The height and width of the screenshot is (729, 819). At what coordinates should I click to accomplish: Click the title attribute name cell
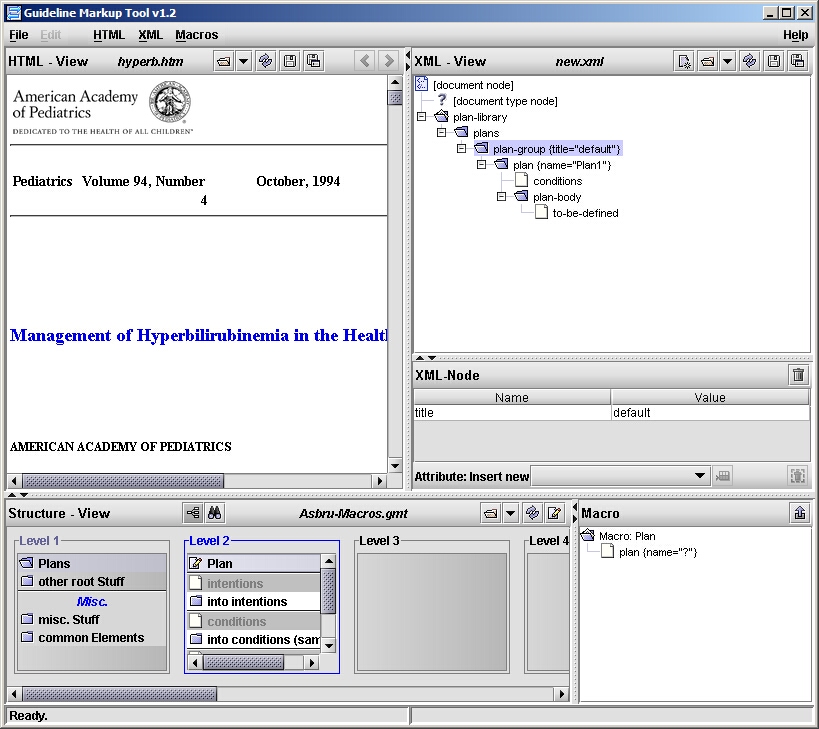(x=512, y=413)
